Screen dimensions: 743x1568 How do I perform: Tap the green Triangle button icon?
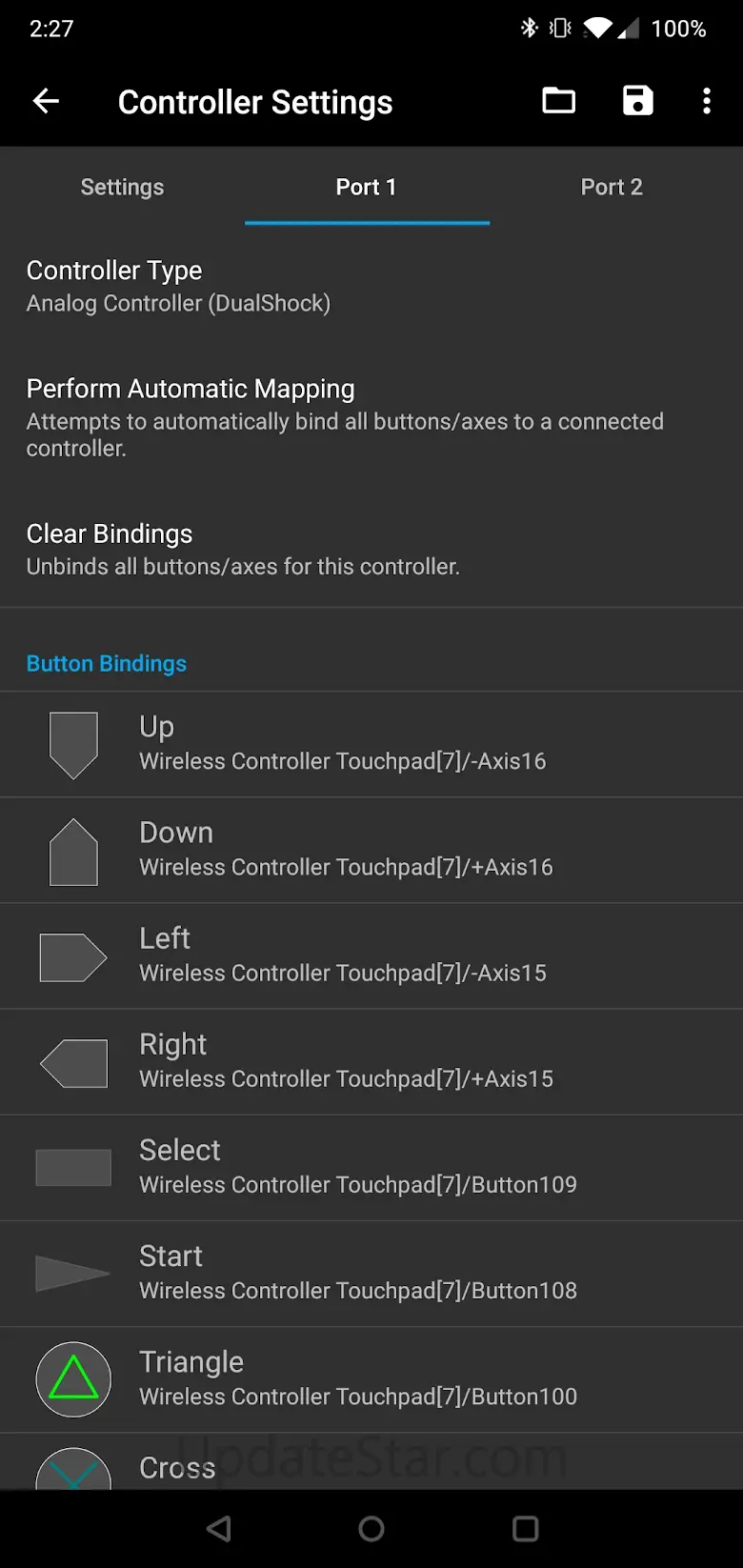click(x=73, y=1379)
